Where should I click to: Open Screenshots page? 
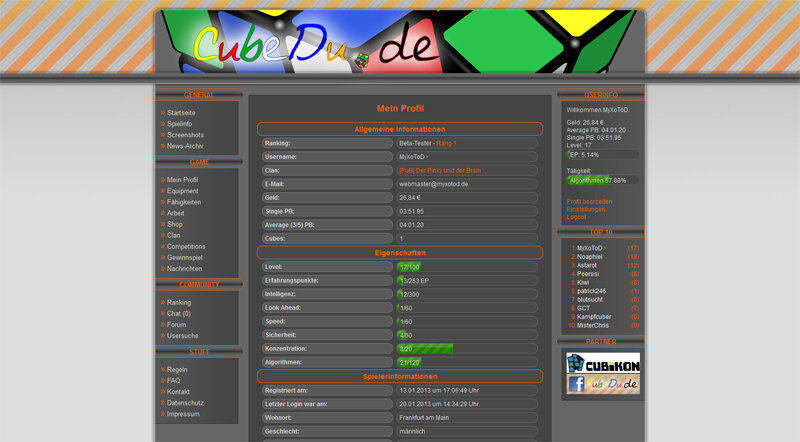[185, 135]
